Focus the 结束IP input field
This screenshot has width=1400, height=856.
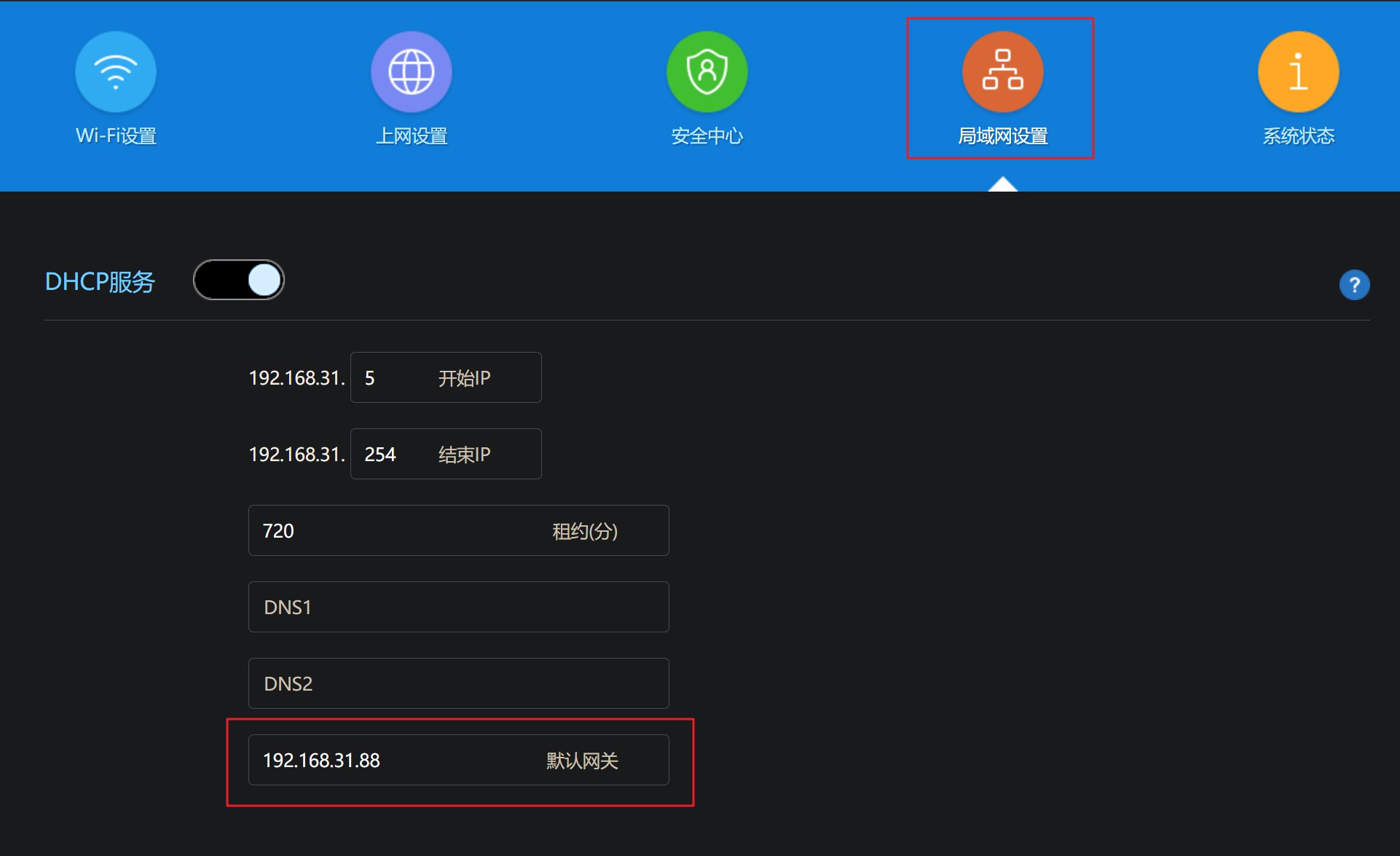point(446,454)
